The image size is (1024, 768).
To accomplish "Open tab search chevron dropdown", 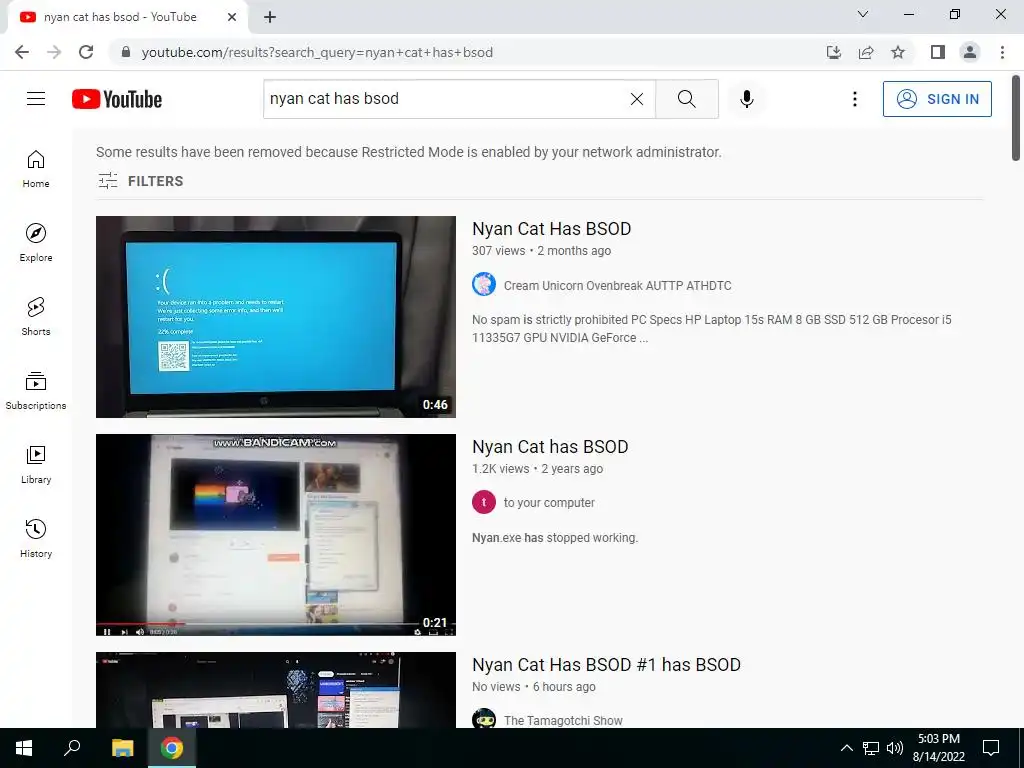I will coord(863,14).
